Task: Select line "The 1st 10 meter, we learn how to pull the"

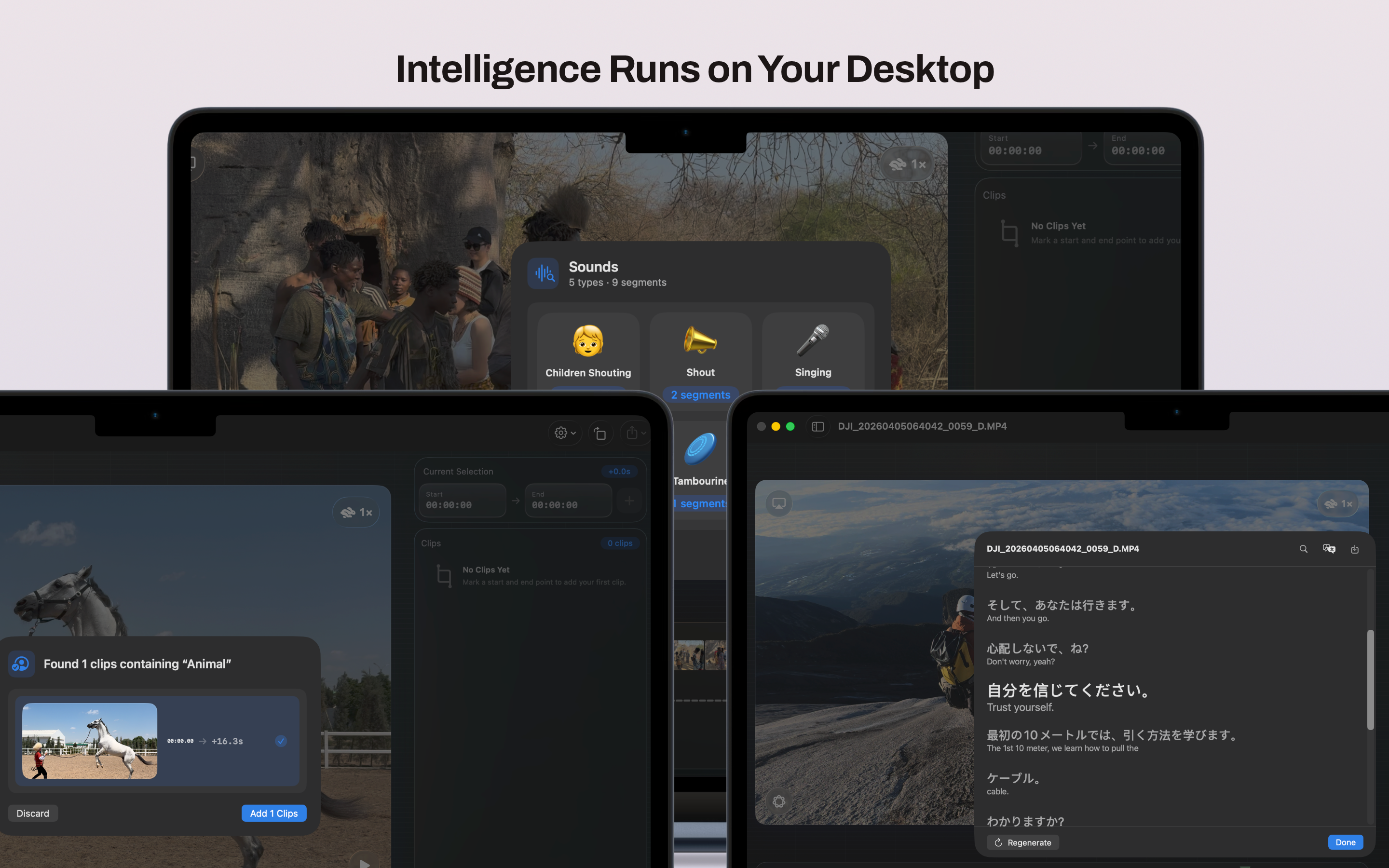Action: (x=1062, y=748)
